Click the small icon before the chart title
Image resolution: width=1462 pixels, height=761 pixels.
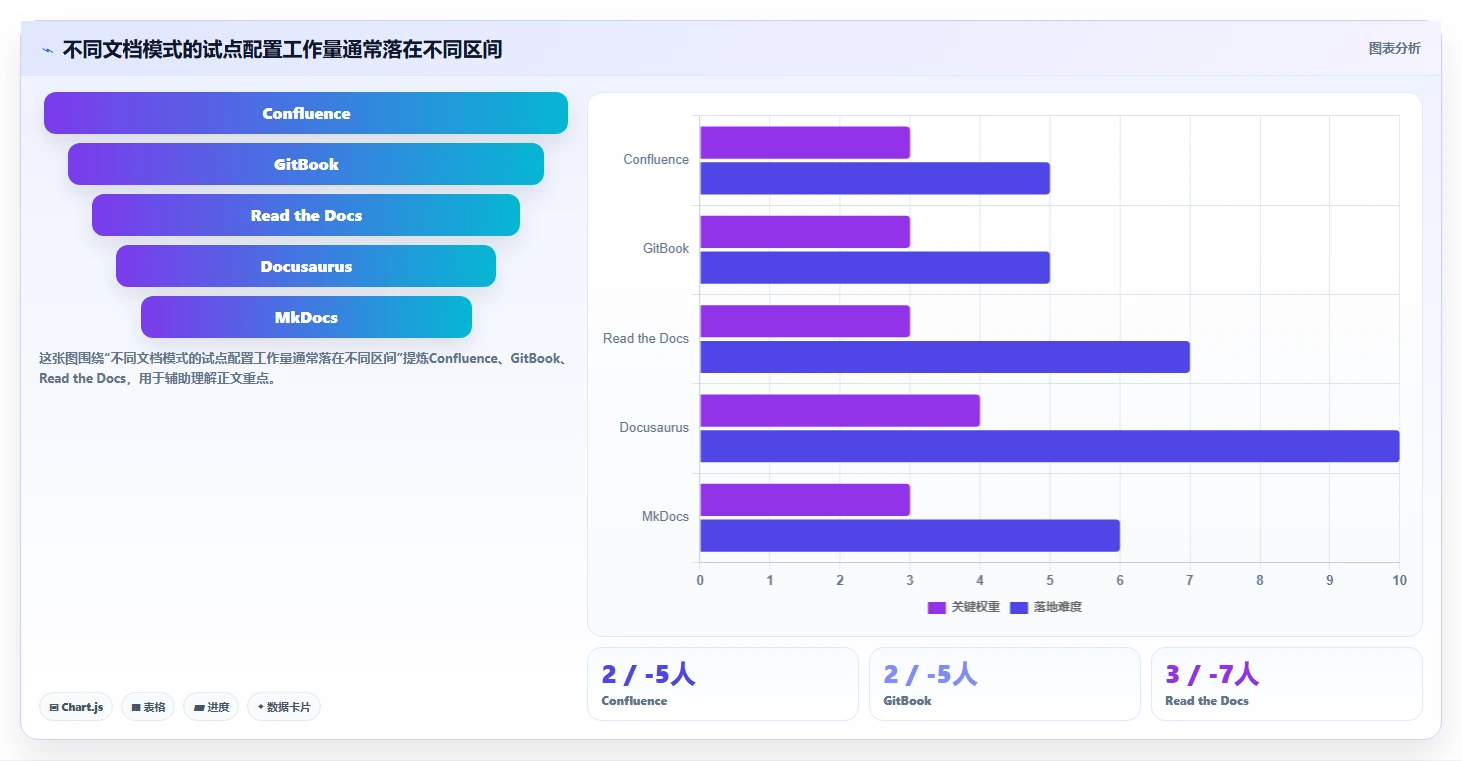tap(47, 50)
